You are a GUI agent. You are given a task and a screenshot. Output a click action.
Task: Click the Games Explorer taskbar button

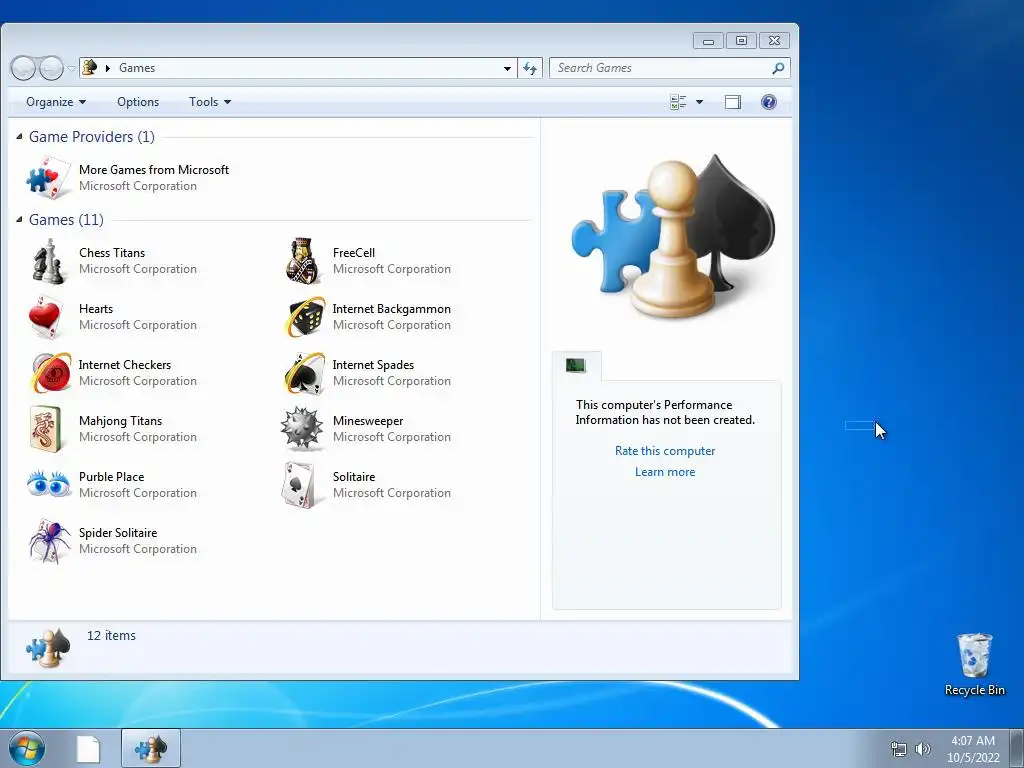point(151,748)
